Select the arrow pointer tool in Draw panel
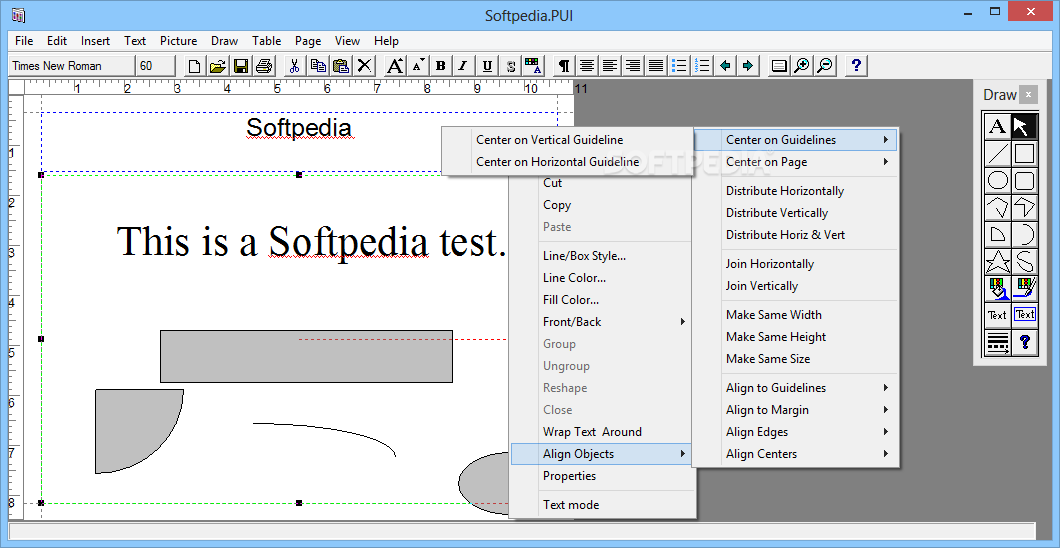 pyautogui.click(x=1025, y=126)
